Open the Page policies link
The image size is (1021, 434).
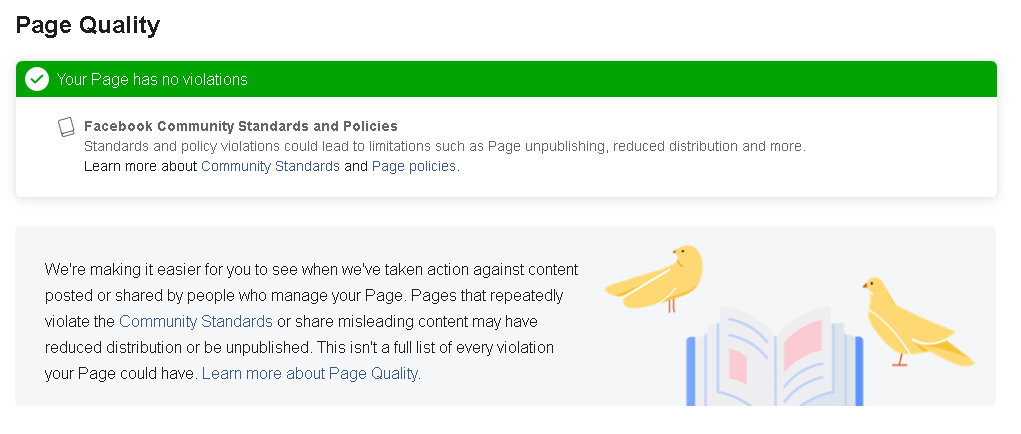413,166
